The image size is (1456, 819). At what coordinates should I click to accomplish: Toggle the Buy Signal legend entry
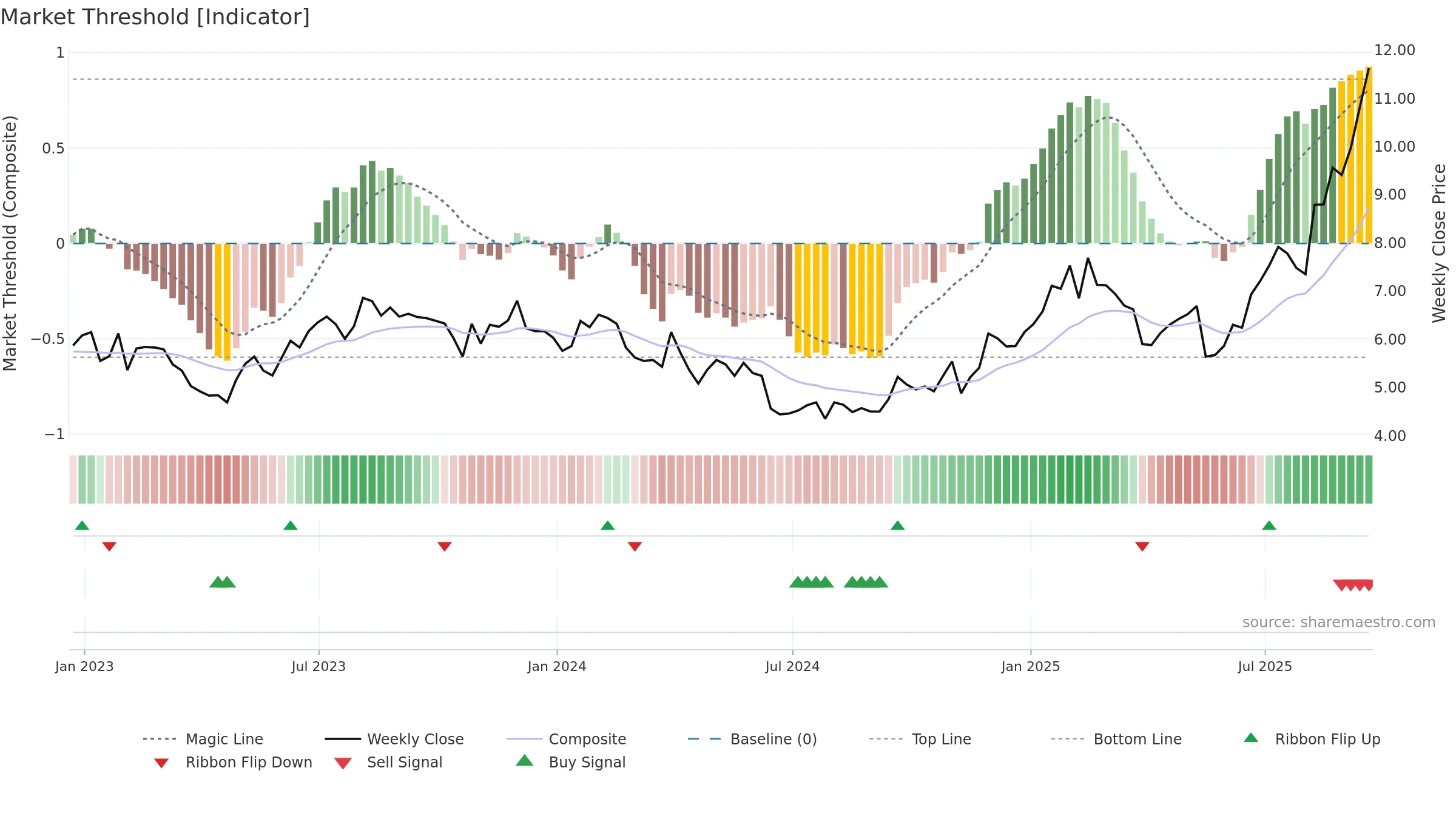click(570, 762)
